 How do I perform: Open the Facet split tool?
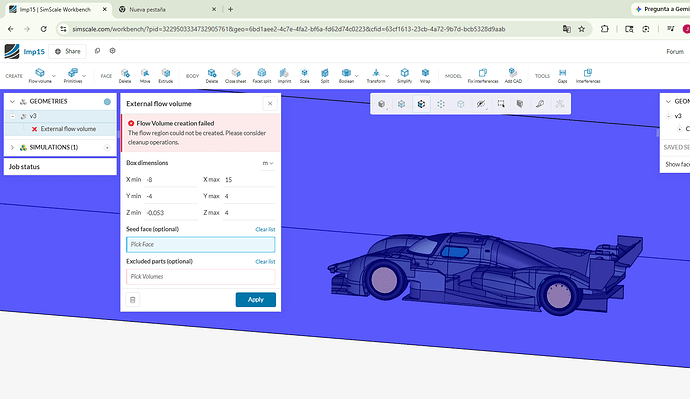[262, 75]
